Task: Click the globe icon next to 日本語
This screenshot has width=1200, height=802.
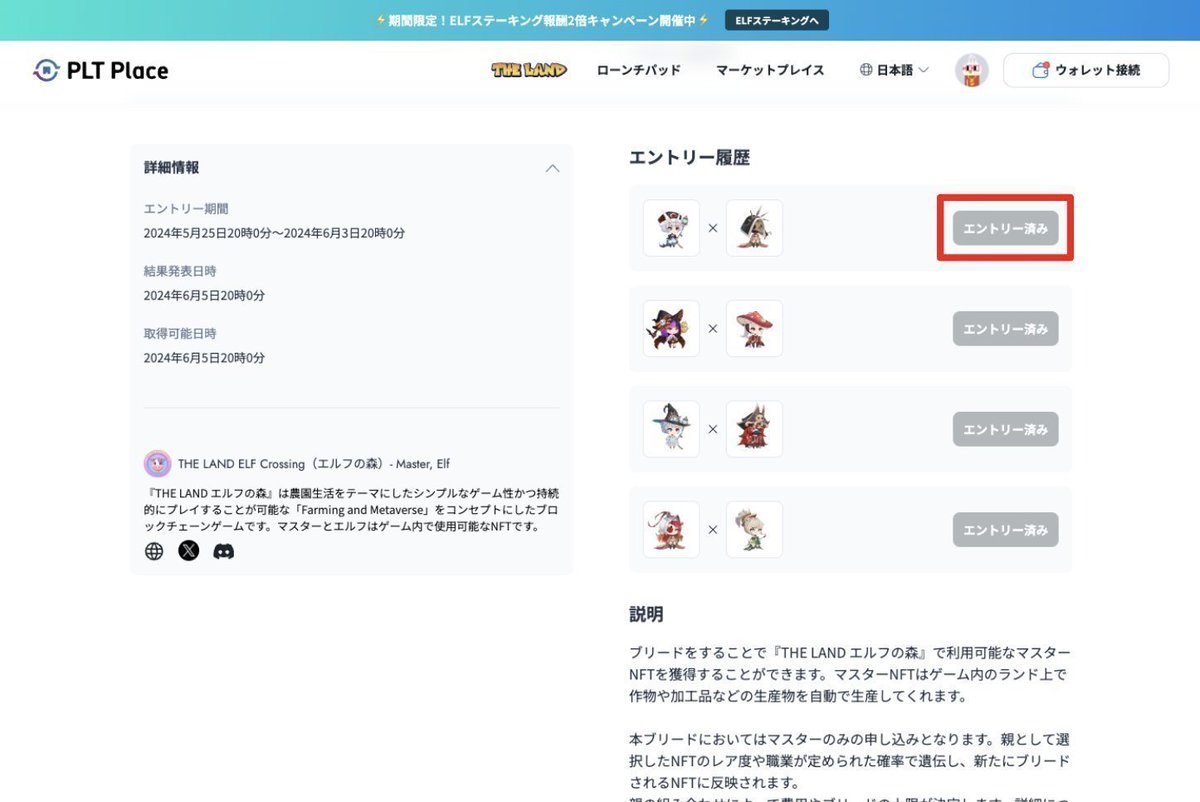Action: [866, 70]
